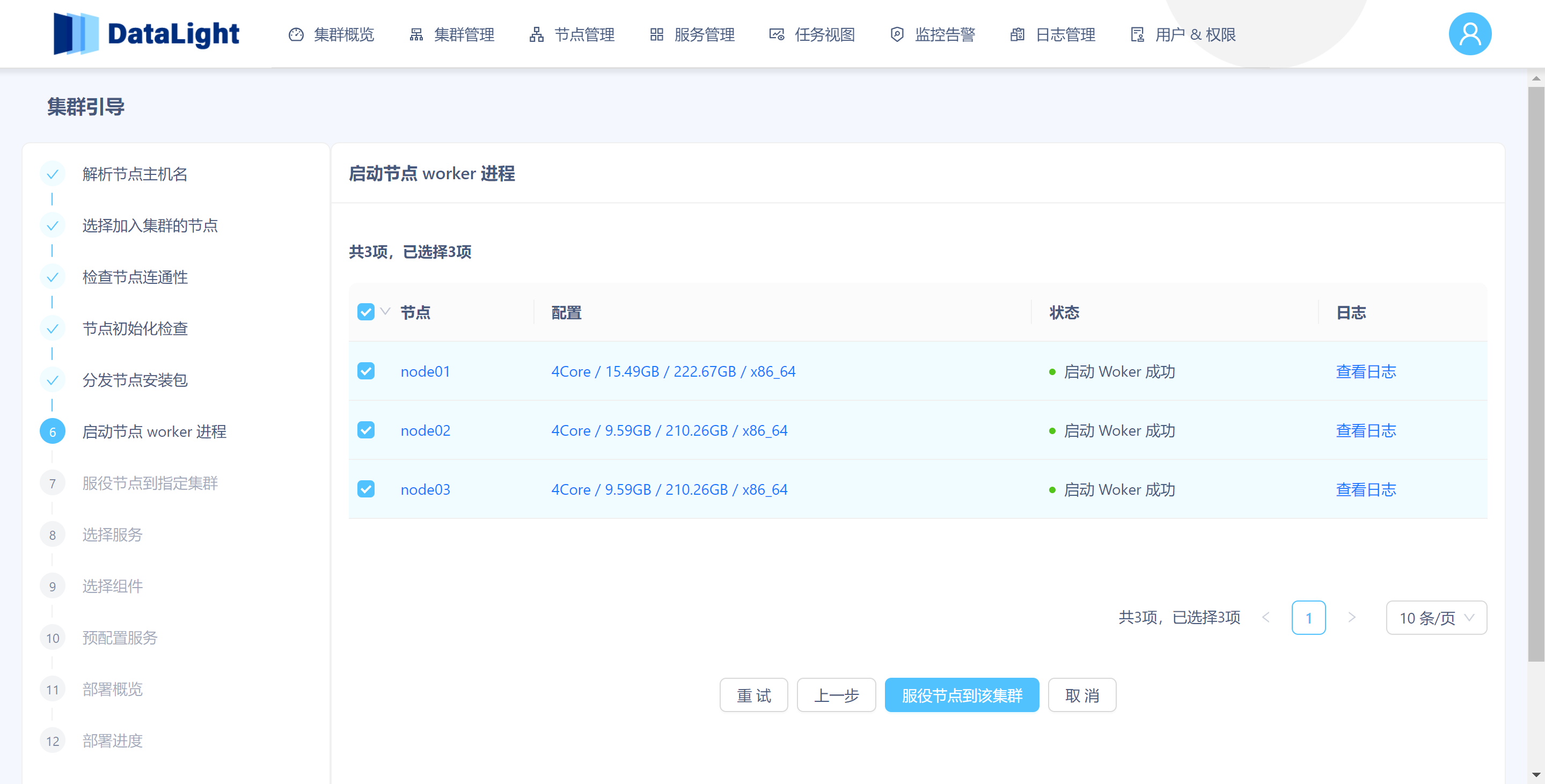The height and width of the screenshot is (784, 1545).
Task: Select page 1 in pagination
Action: (1309, 618)
